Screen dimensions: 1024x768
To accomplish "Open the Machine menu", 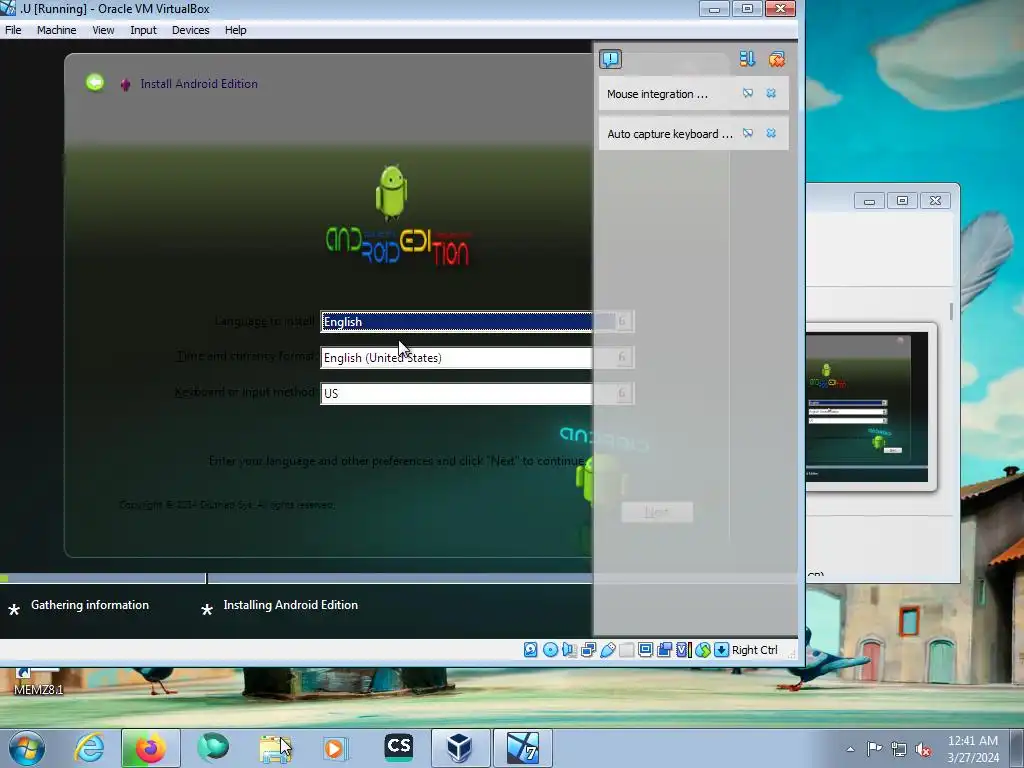I will click(56, 30).
